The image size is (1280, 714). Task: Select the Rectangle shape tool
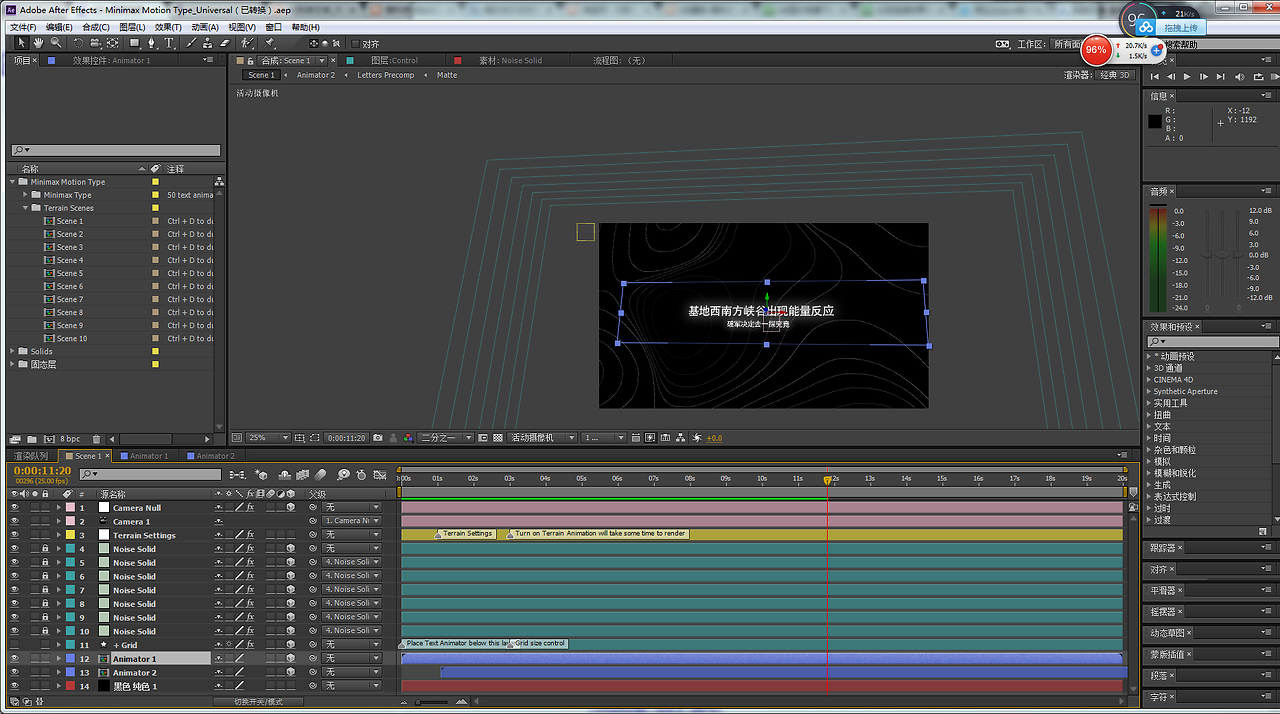coord(134,43)
